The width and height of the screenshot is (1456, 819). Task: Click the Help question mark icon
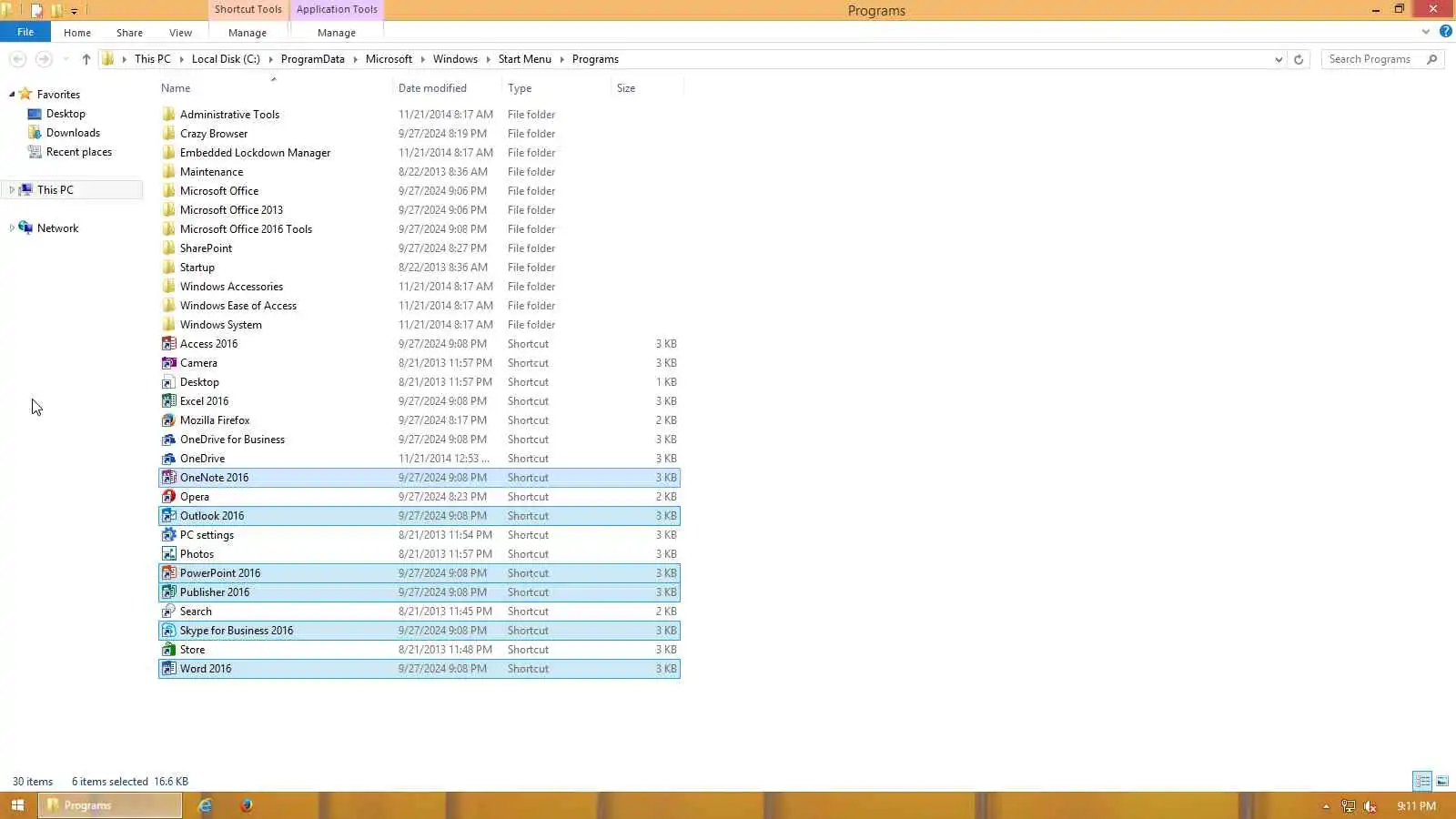click(x=1446, y=32)
